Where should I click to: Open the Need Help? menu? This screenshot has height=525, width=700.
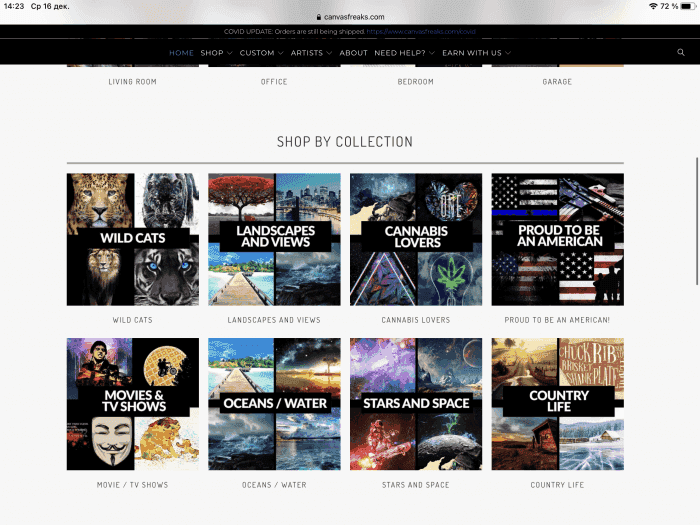(x=403, y=52)
